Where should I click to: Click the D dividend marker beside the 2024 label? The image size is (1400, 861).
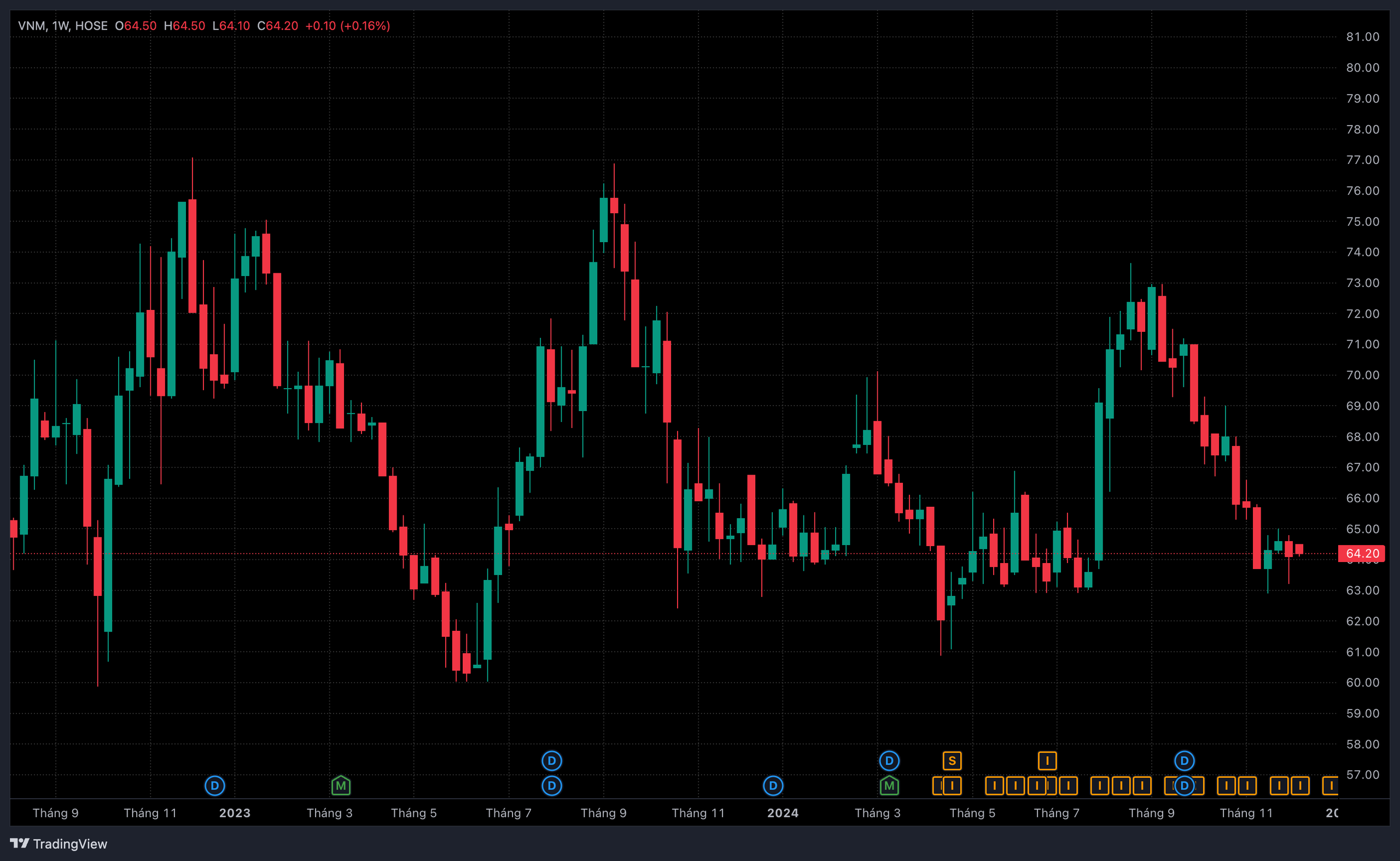click(773, 786)
